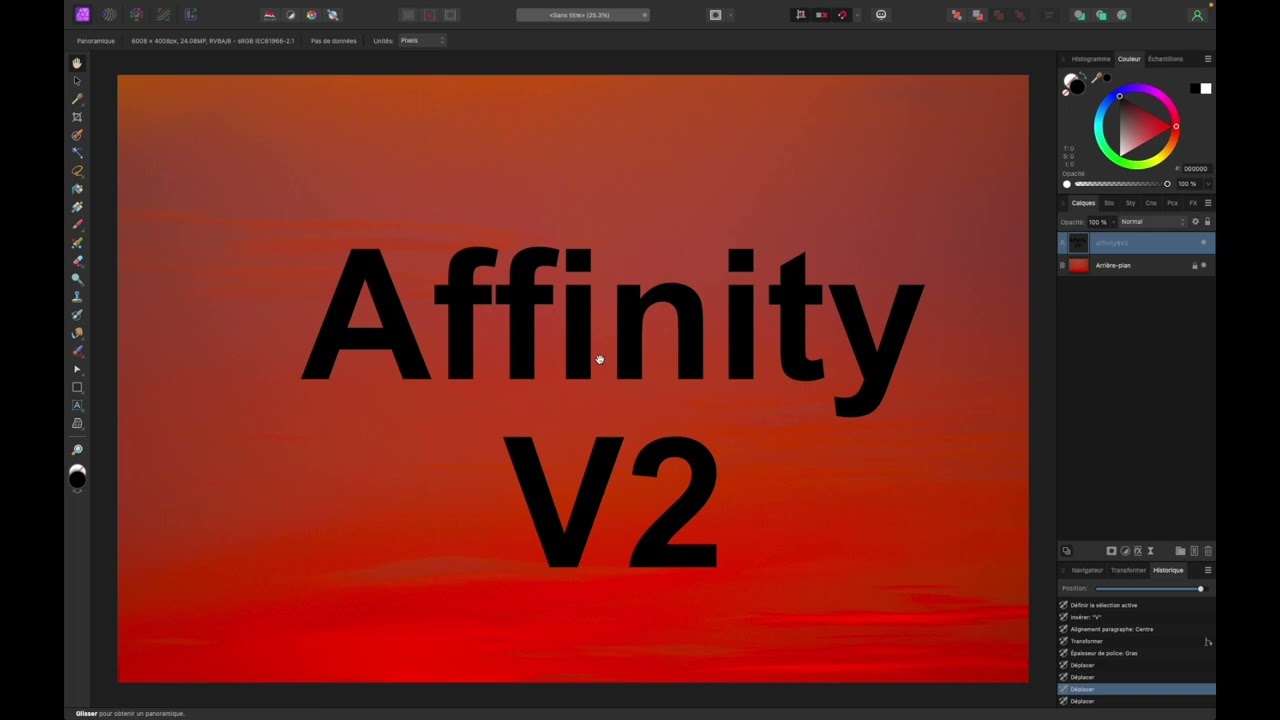Screen dimensions: 1280x720
Task: Switch to the Tone Mapping persona
Action: pos(163,15)
